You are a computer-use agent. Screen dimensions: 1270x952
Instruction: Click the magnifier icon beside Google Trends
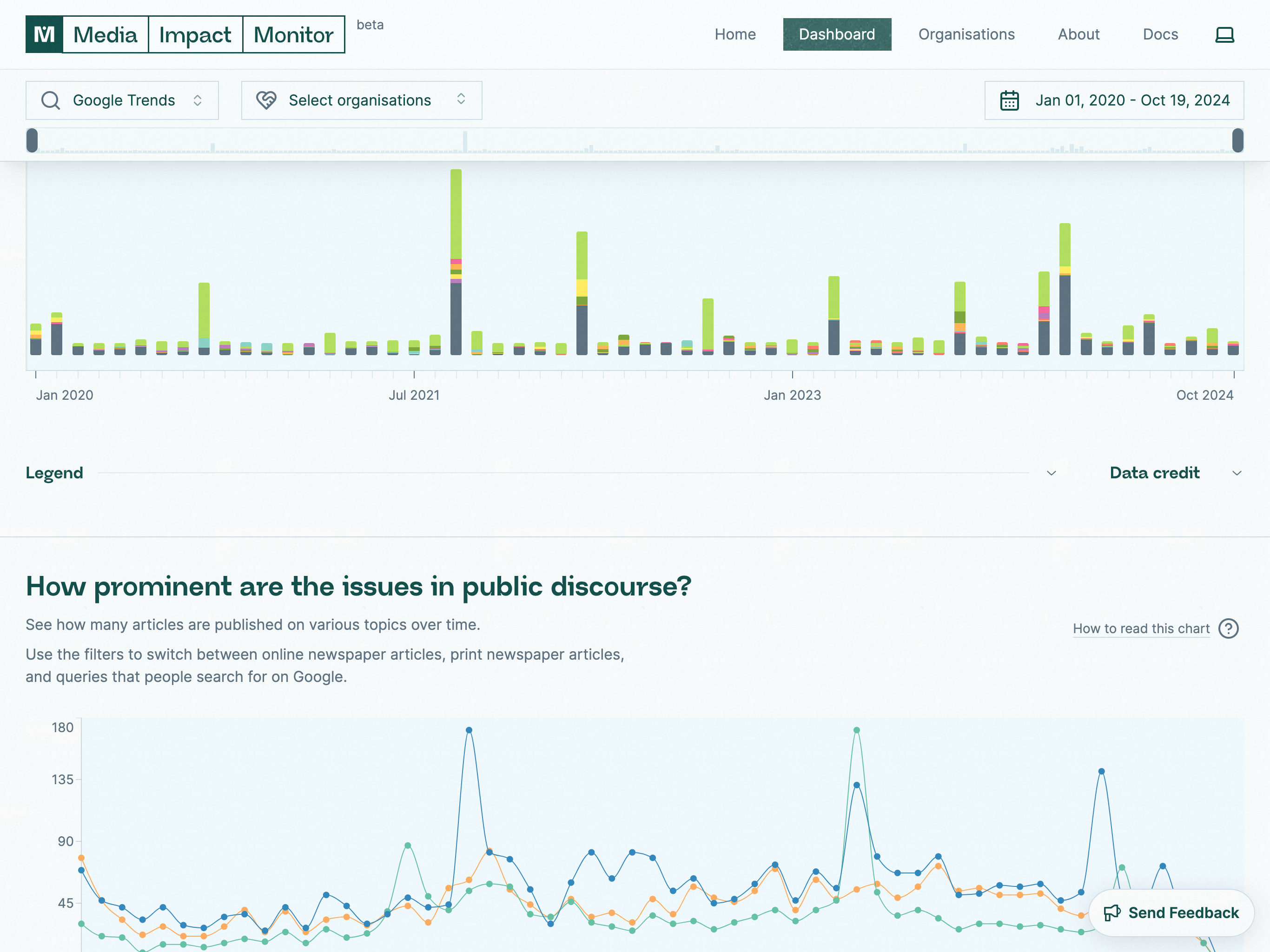click(x=51, y=100)
